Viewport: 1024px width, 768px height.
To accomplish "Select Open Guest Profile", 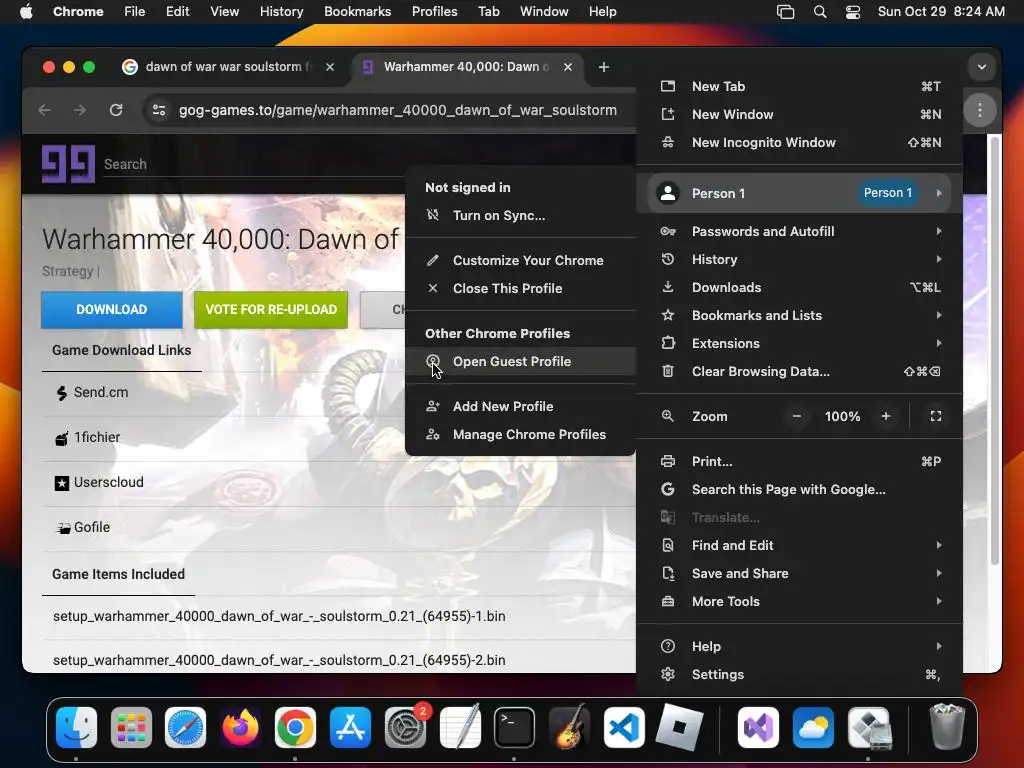I will pos(520,361).
